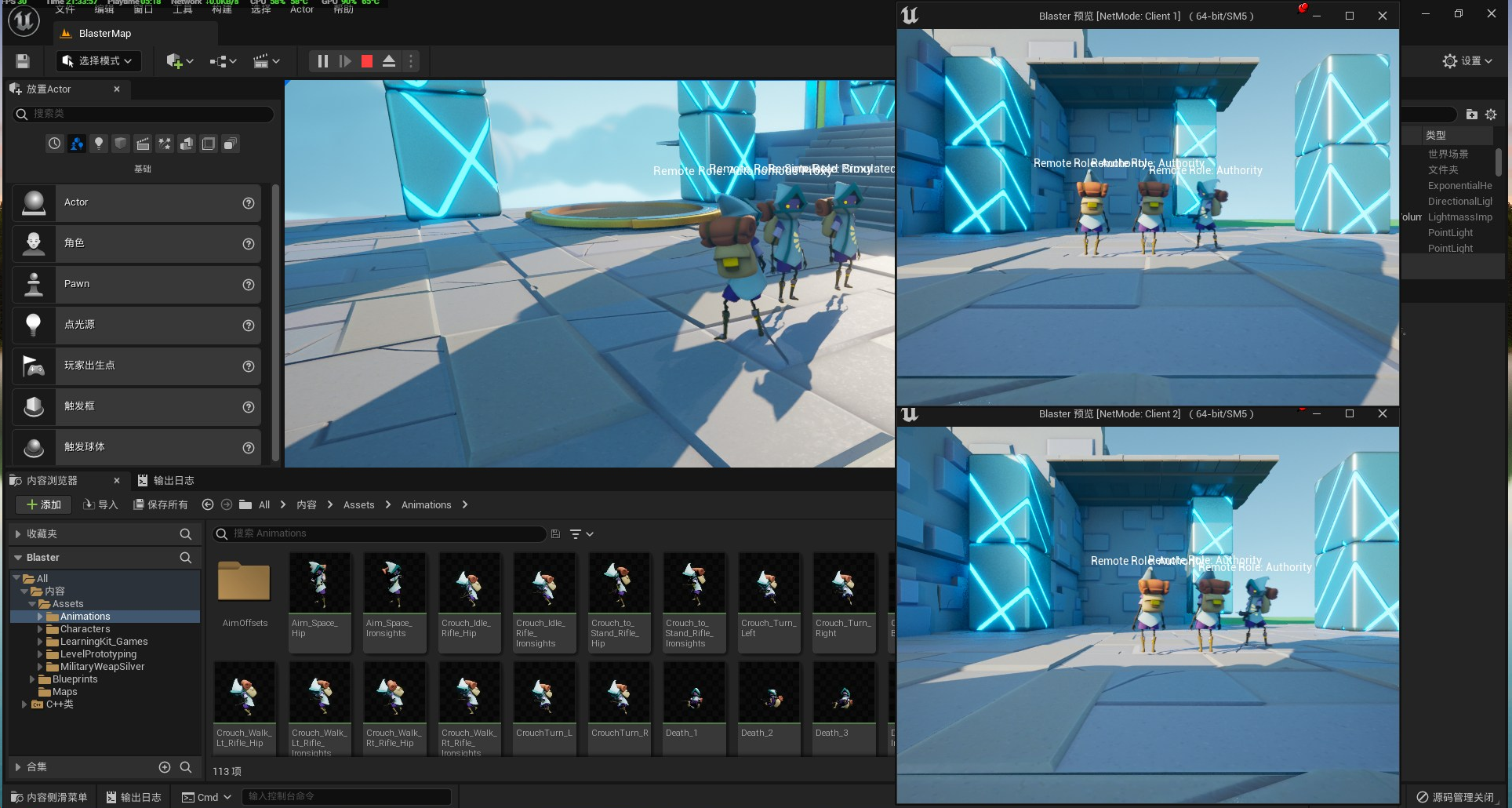
Task: Open the selection mode dropdown
Action: [98, 61]
